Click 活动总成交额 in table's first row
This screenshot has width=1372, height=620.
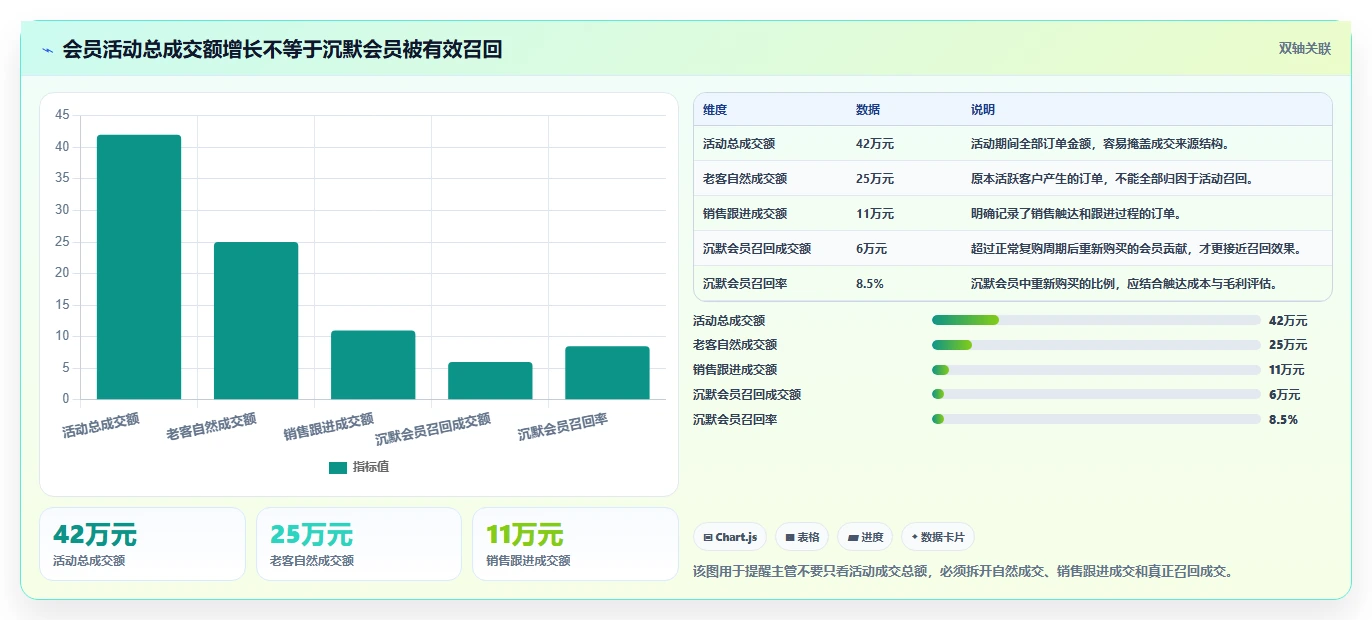point(739,144)
